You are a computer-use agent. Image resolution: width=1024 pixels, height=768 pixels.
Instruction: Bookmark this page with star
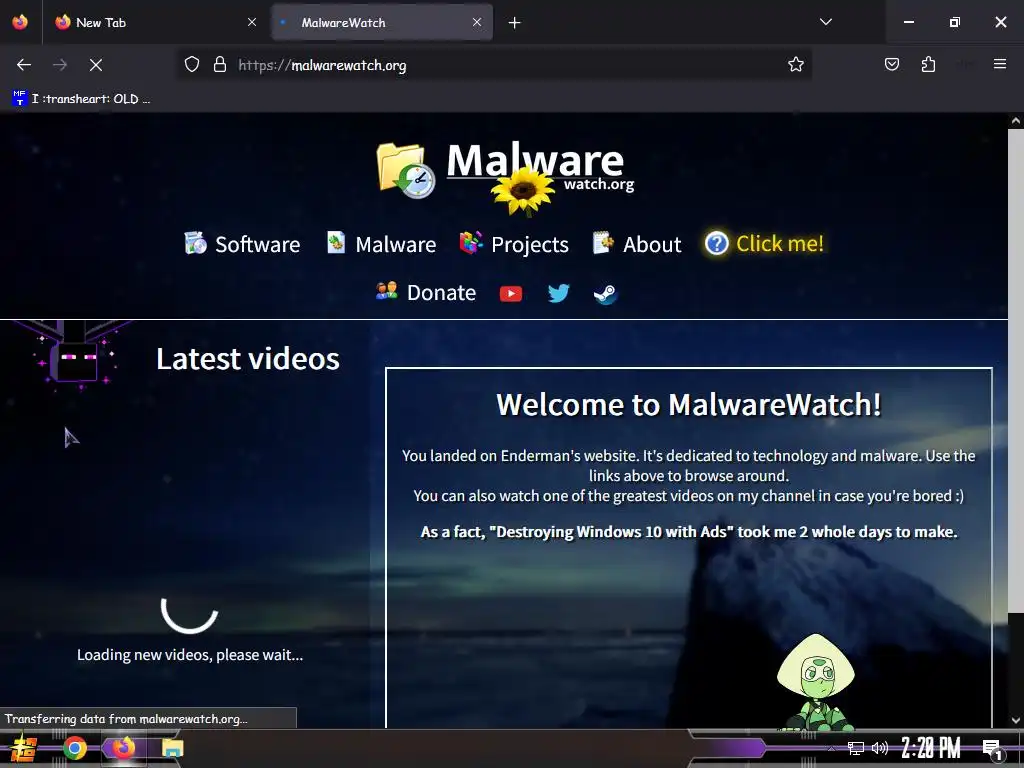795,64
